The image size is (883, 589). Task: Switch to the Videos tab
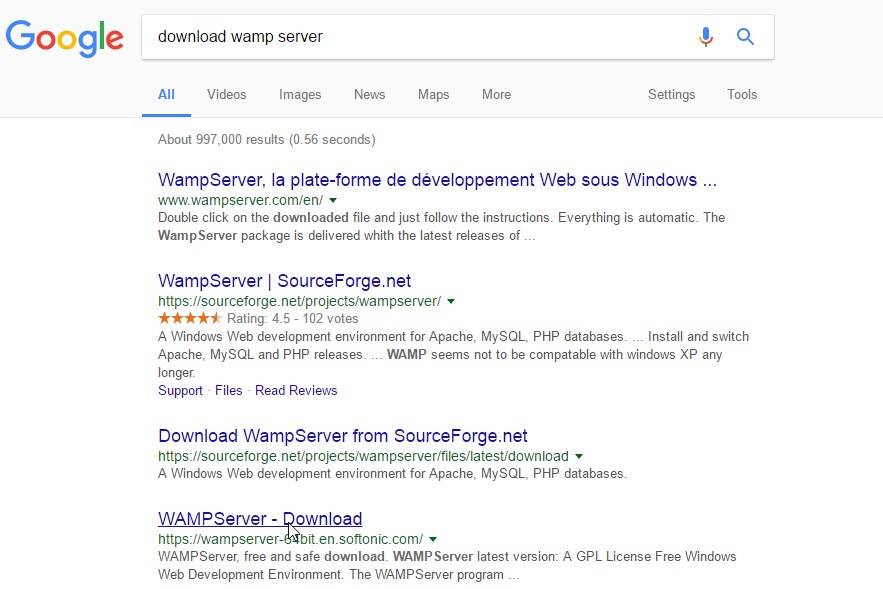[x=226, y=94]
